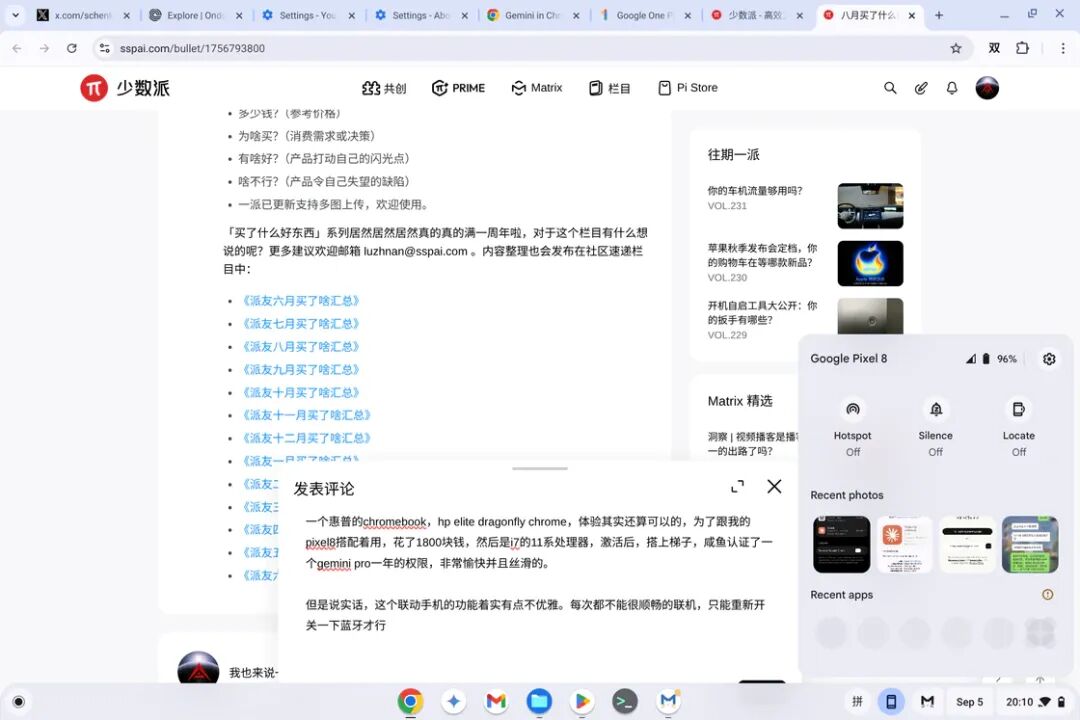Click the Recent apps info icon
Viewport: 1080px width, 720px height.
[1048, 595]
